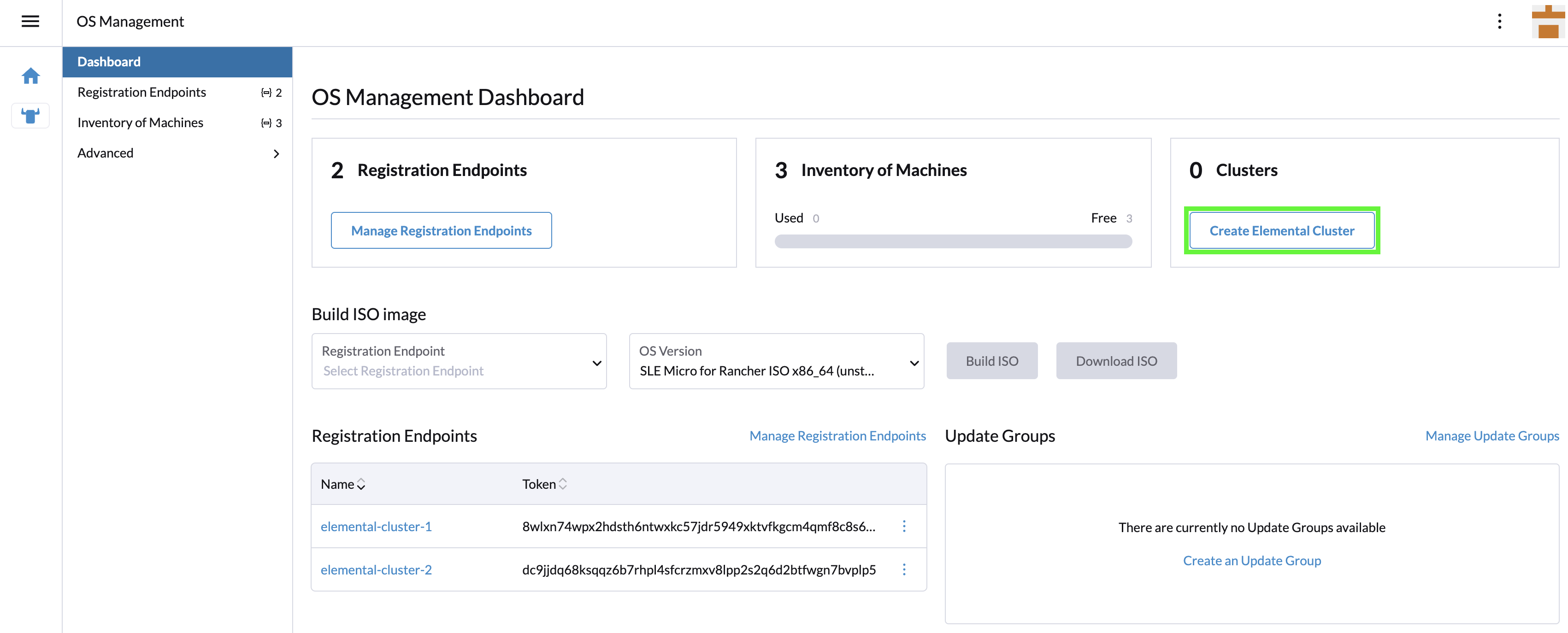This screenshot has width=1568, height=633.
Task: Click Manage Registration Endpoints button
Action: (x=441, y=230)
